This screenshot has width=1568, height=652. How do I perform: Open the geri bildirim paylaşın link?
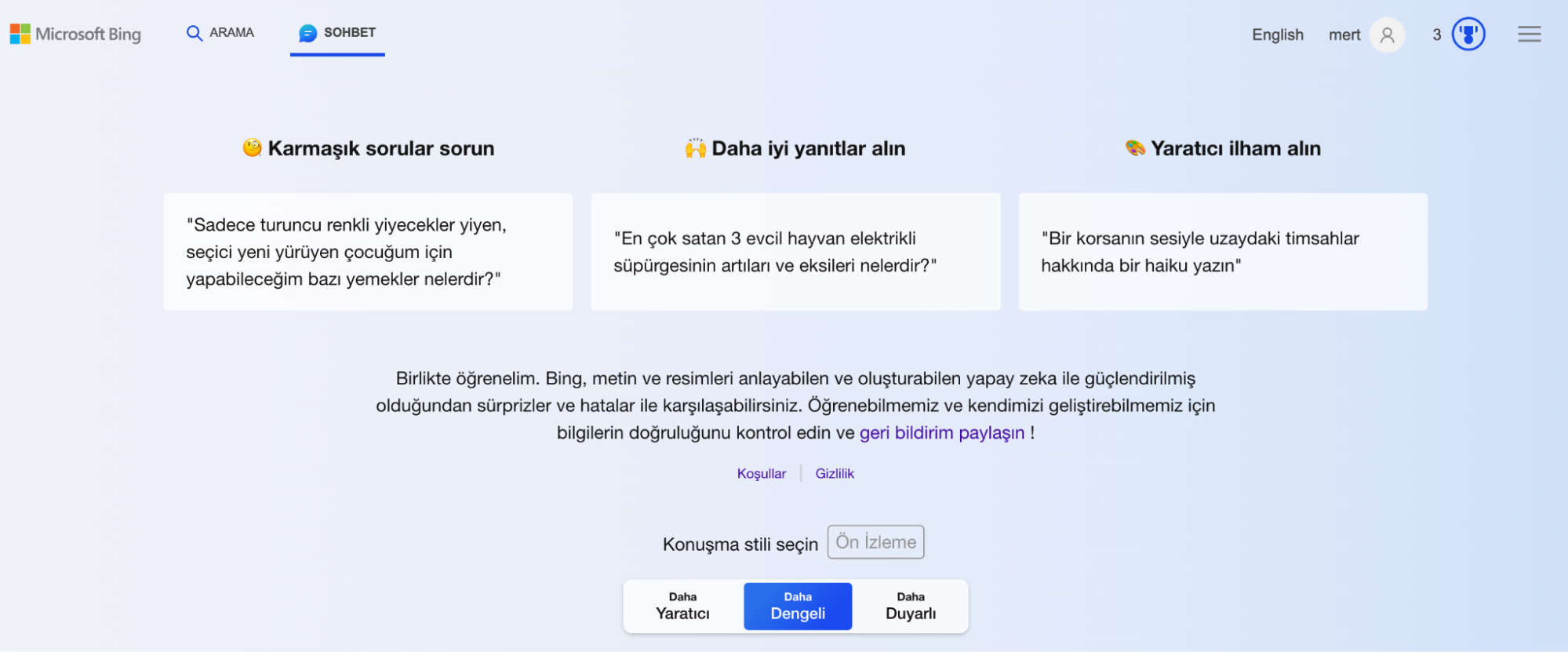(x=942, y=432)
